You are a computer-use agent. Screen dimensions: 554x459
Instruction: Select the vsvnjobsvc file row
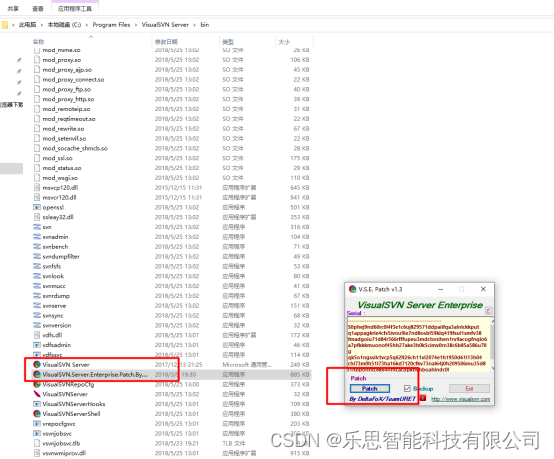point(171,433)
